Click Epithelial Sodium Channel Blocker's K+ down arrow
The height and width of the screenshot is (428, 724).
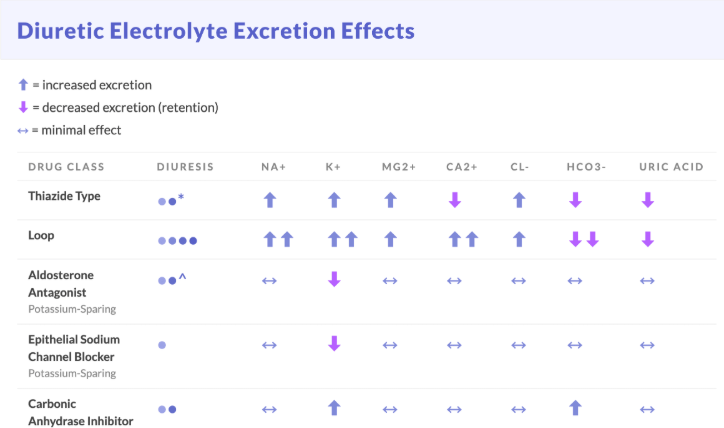tap(334, 344)
